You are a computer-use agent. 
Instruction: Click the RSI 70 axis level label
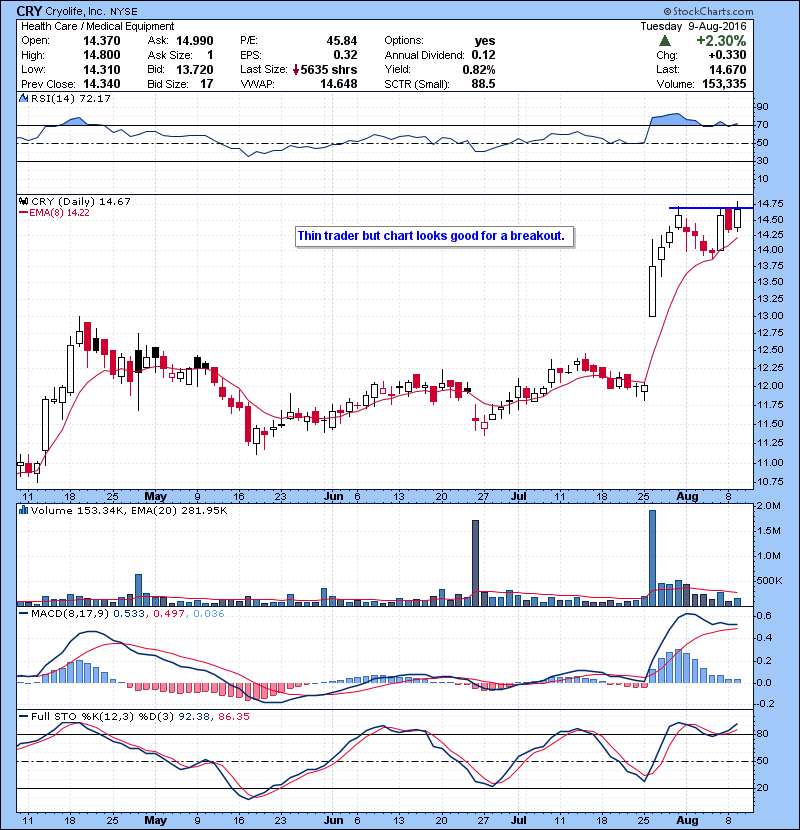click(x=763, y=125)
